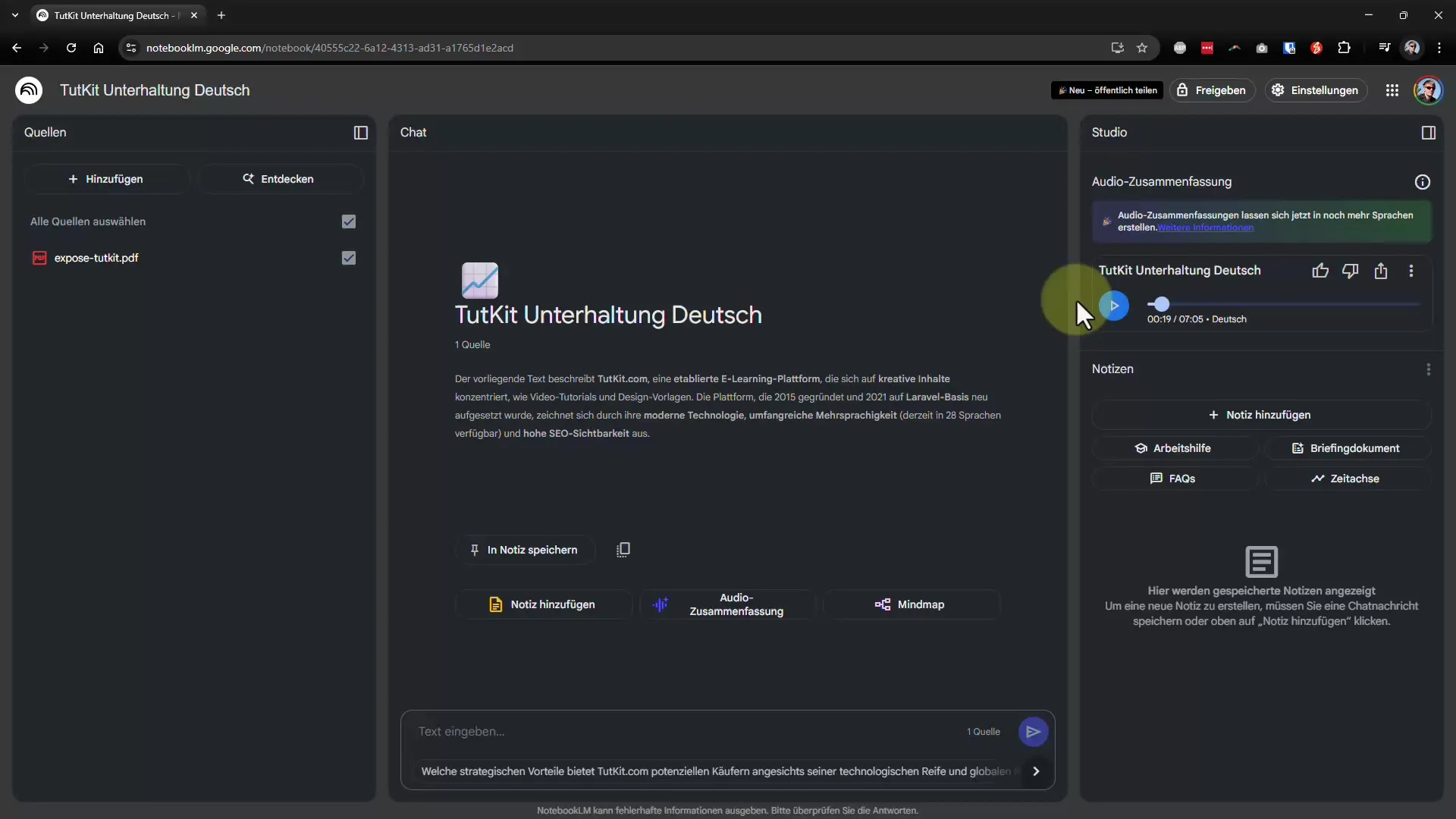Click the address bar URL
The width and height of the screenshot is (1456, 819).
pos(330,48)
